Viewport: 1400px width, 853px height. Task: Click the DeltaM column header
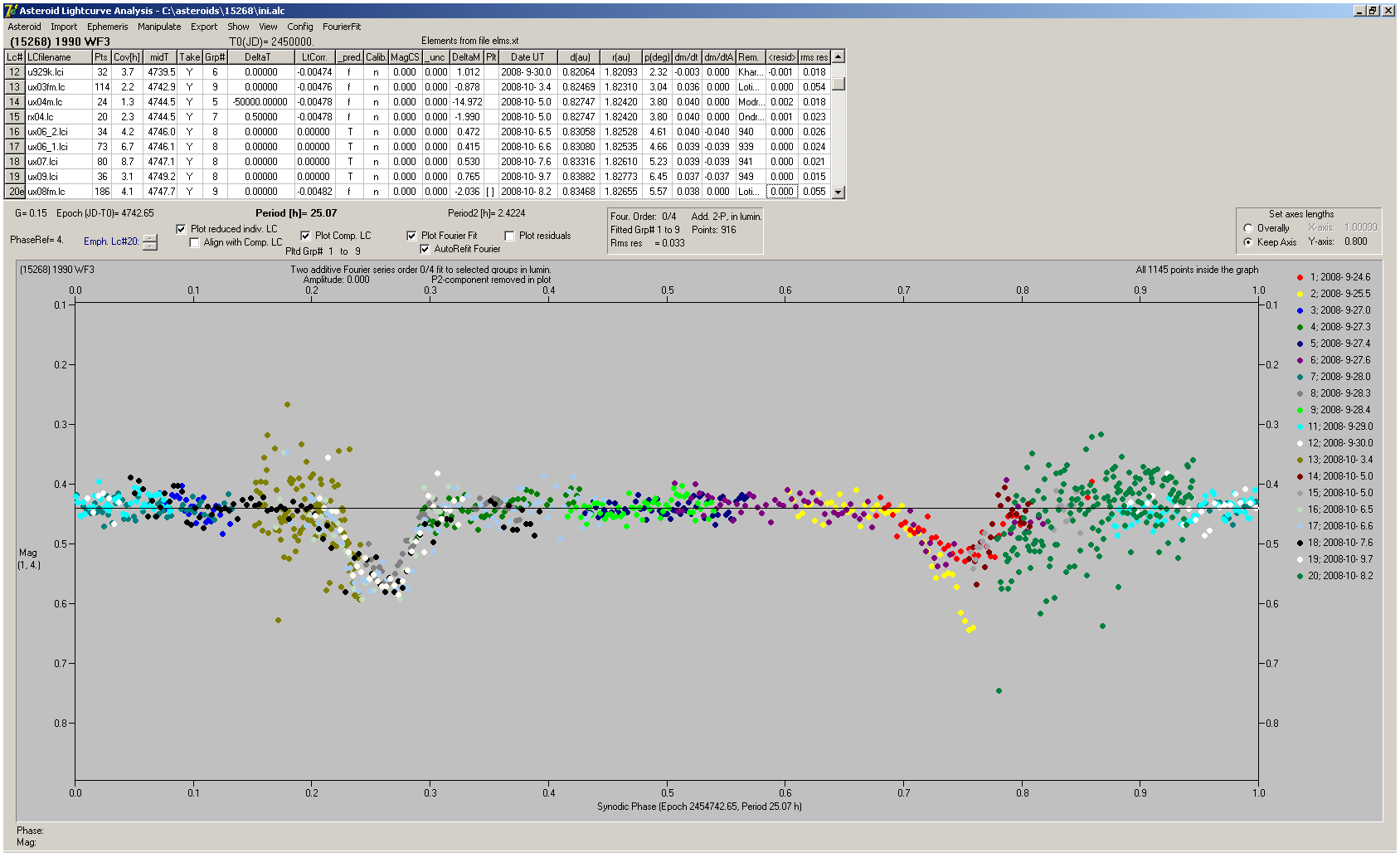466,57
